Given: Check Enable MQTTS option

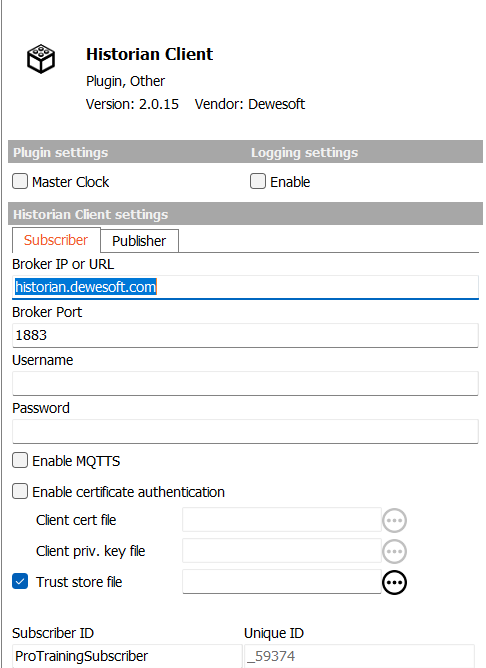Looking at the screenshot, I should (20, 461).
